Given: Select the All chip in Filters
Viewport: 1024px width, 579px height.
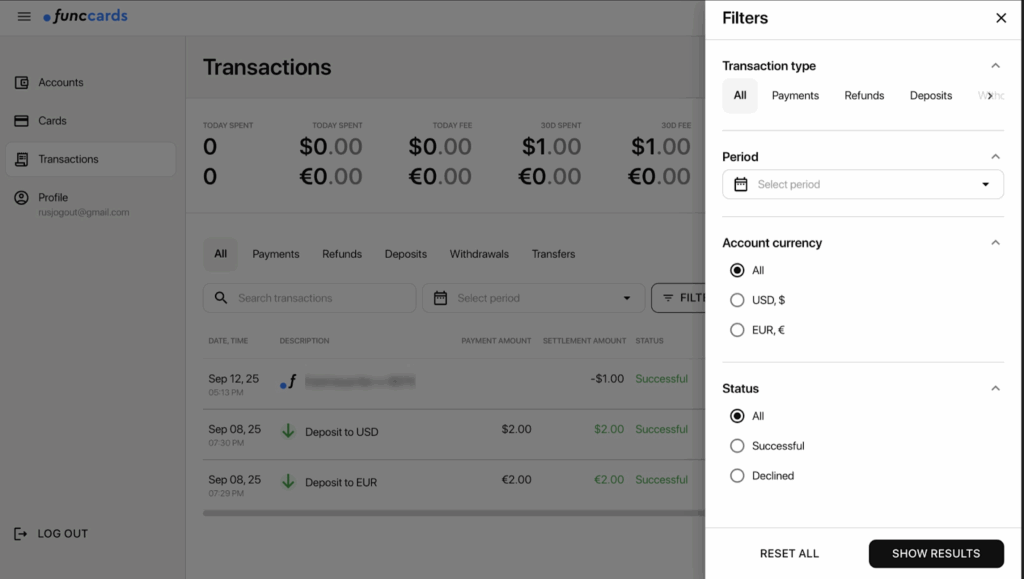Looking at the screenshot, I should point(740,95).
